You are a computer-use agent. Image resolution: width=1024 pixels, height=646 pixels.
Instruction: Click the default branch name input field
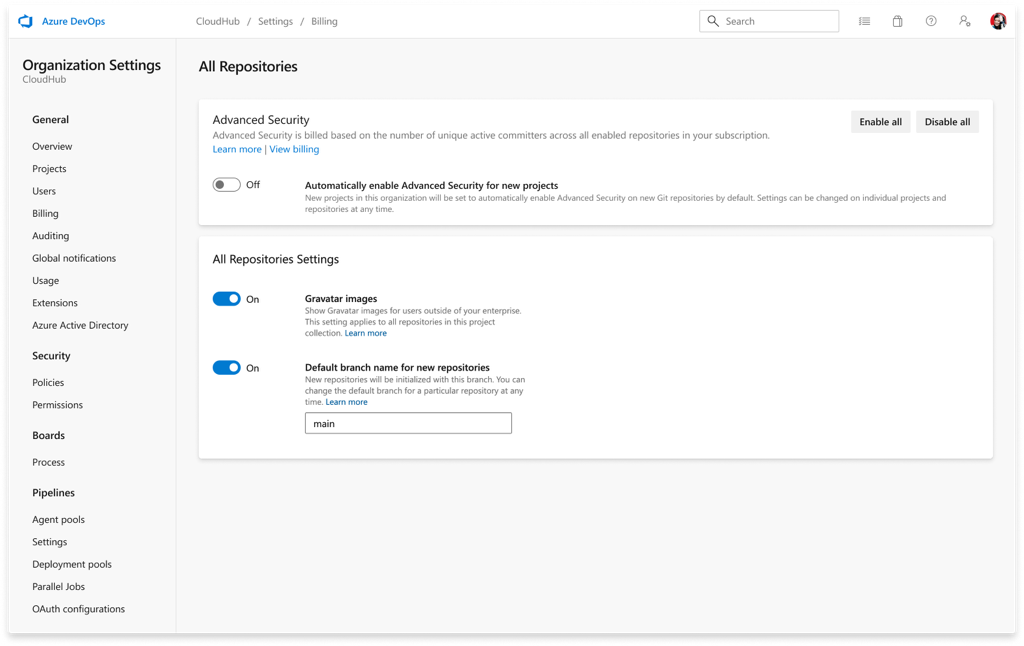[x=408, y=423]
